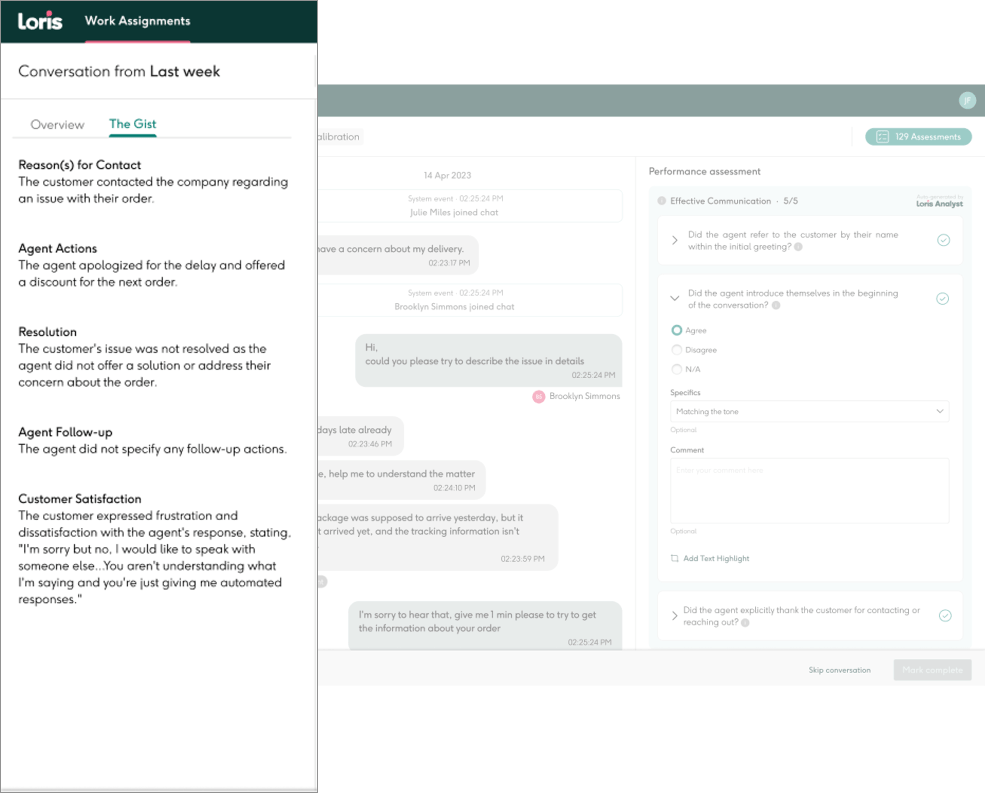
Task: Click the info icon beside Effective Communication
Action: pyautogui.click(x=662, y=201)
